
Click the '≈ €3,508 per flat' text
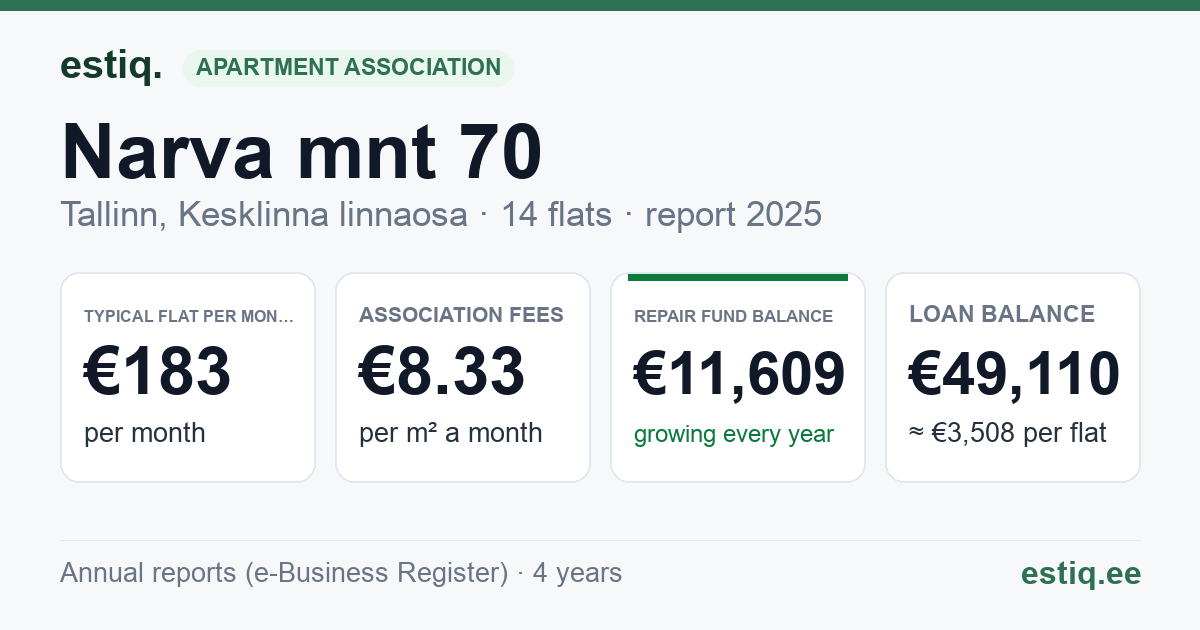pos(1008,434)
